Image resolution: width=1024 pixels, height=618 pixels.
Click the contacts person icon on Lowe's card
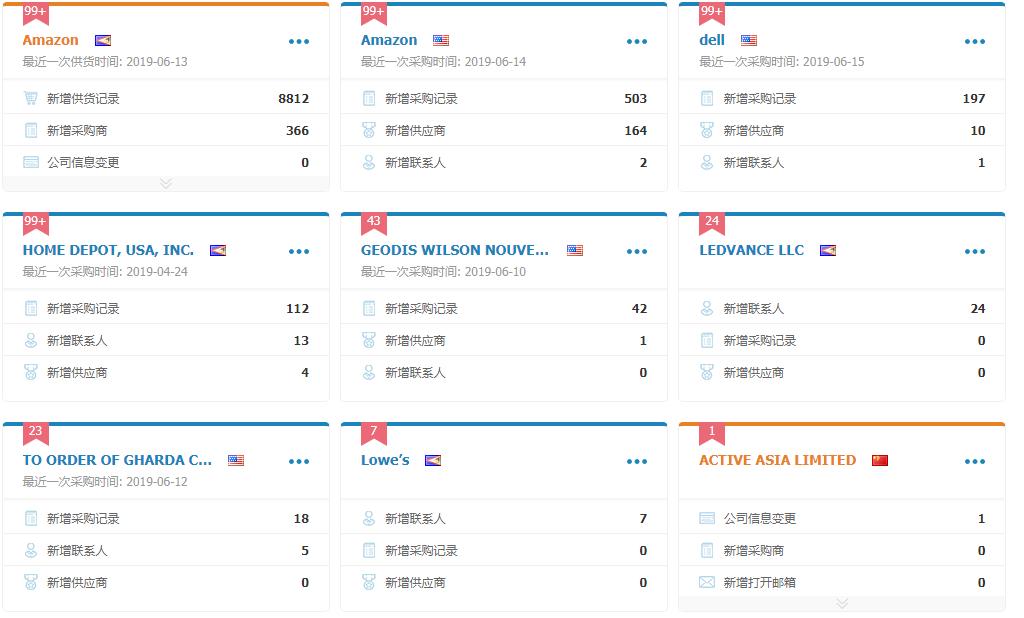tap(368, 518)
